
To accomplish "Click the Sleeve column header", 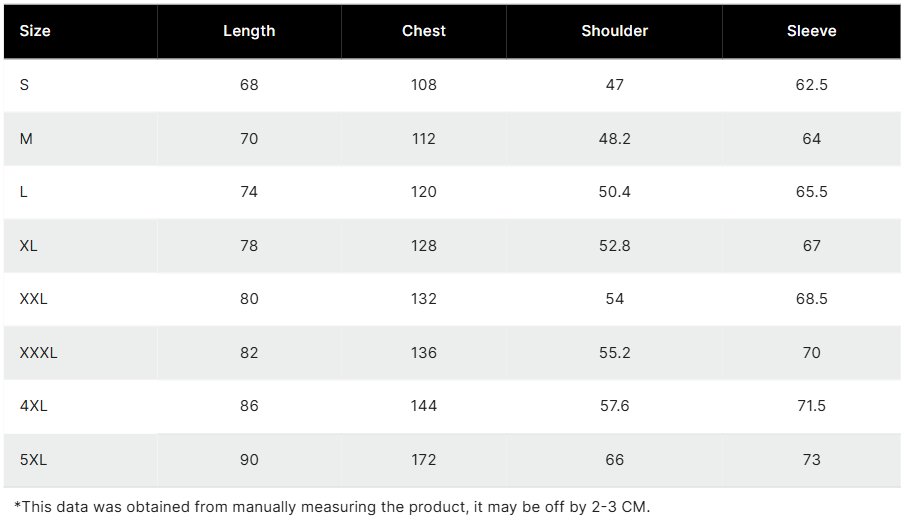I will 811,31.
